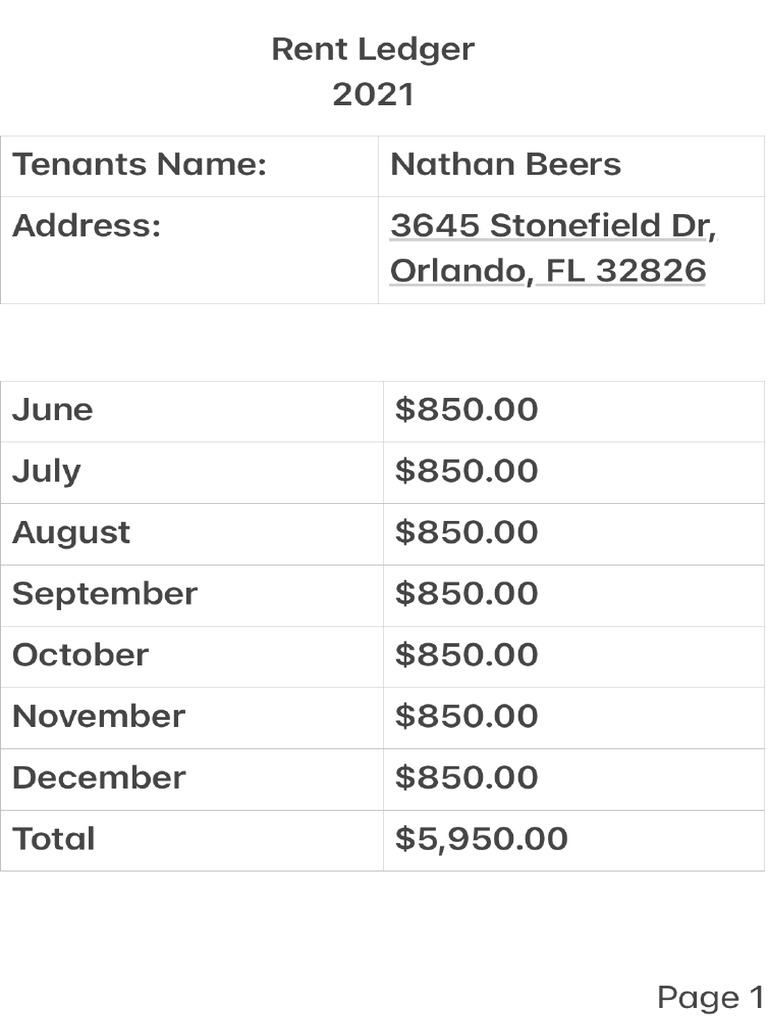
Task: Click the June $850.00 amount
Action: tap(466, 410)
